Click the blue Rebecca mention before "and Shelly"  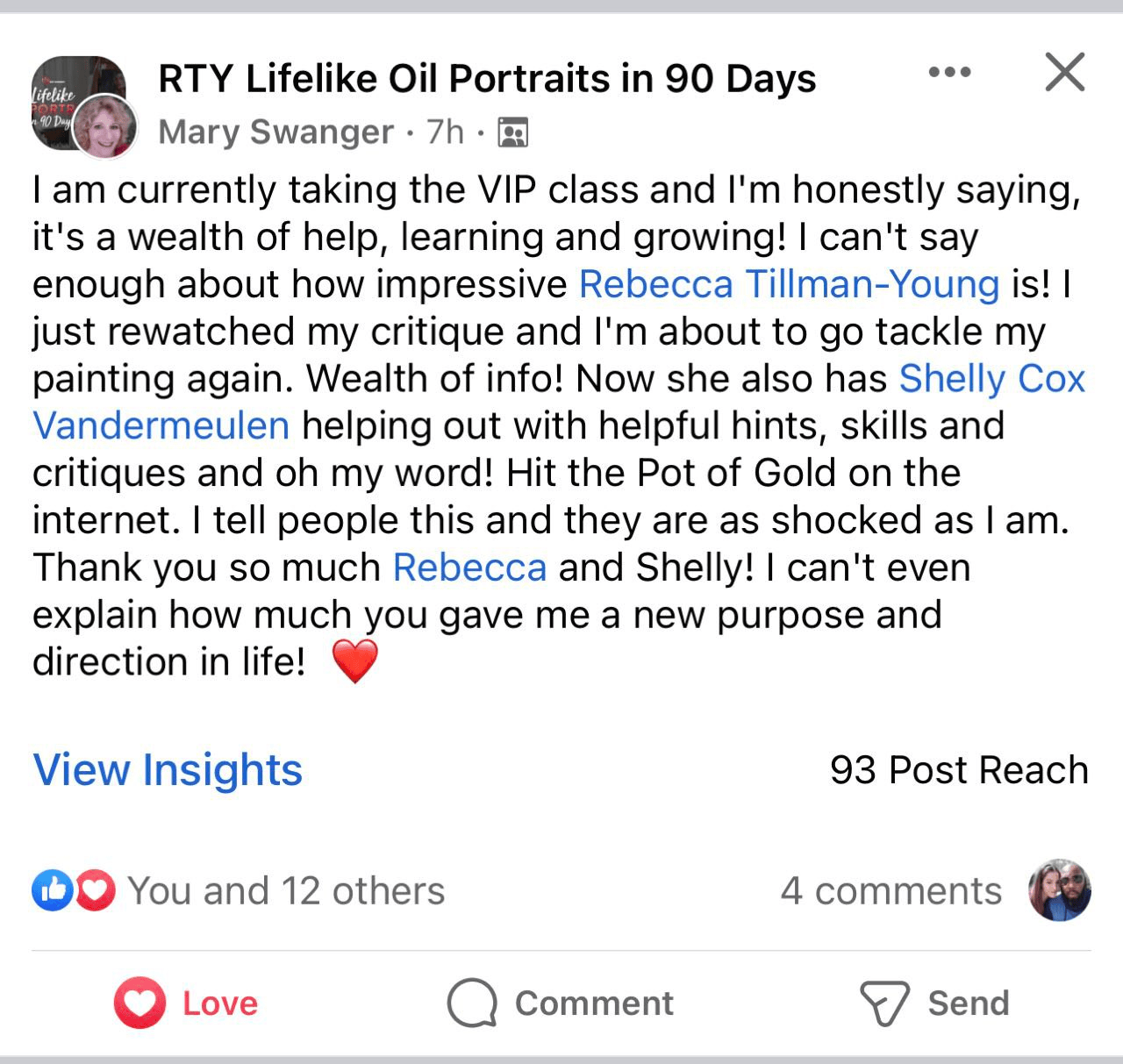click(x=469, y=568)
